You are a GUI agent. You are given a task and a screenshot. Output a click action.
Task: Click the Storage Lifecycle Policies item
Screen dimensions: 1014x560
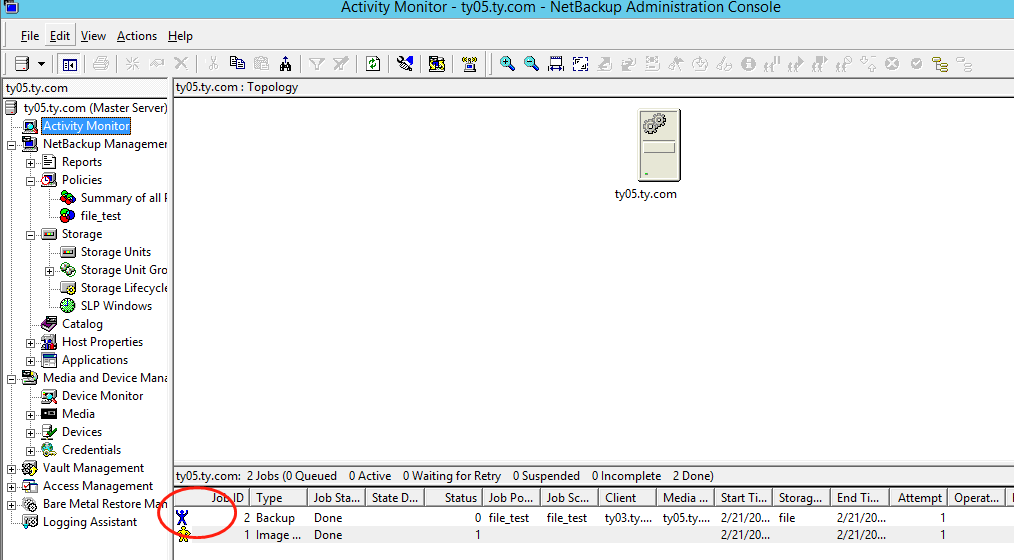click(x=124, y=288)
